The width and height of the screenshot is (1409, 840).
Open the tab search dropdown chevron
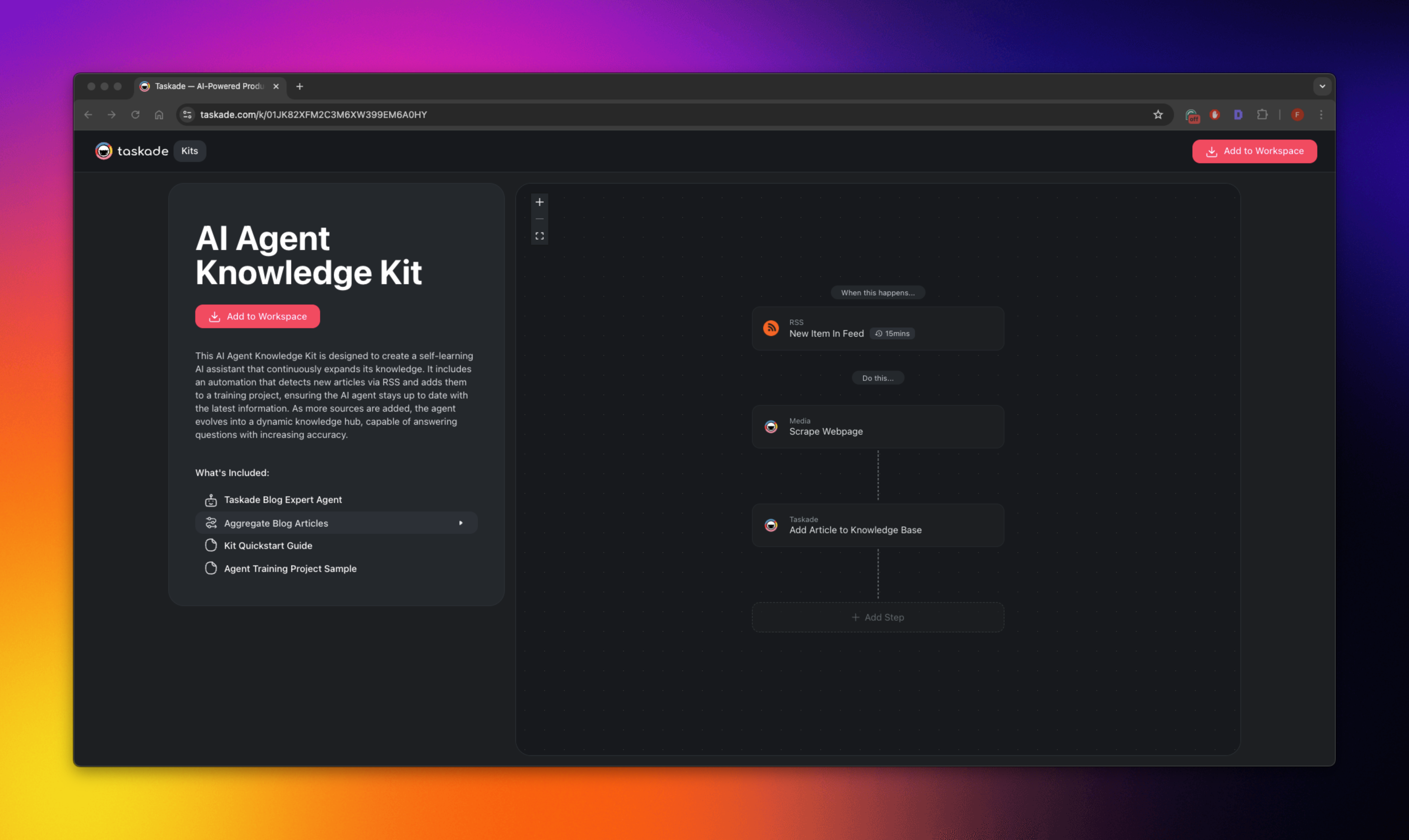click(1322, 87)
